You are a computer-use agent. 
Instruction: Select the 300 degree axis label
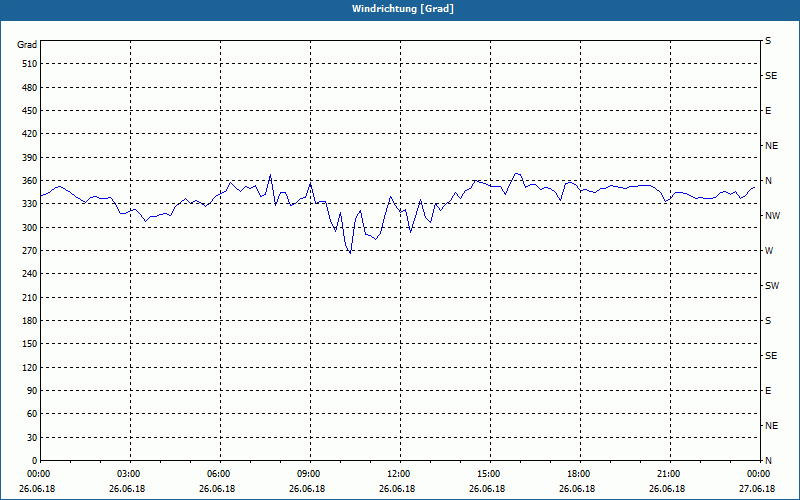coord(30,227)
